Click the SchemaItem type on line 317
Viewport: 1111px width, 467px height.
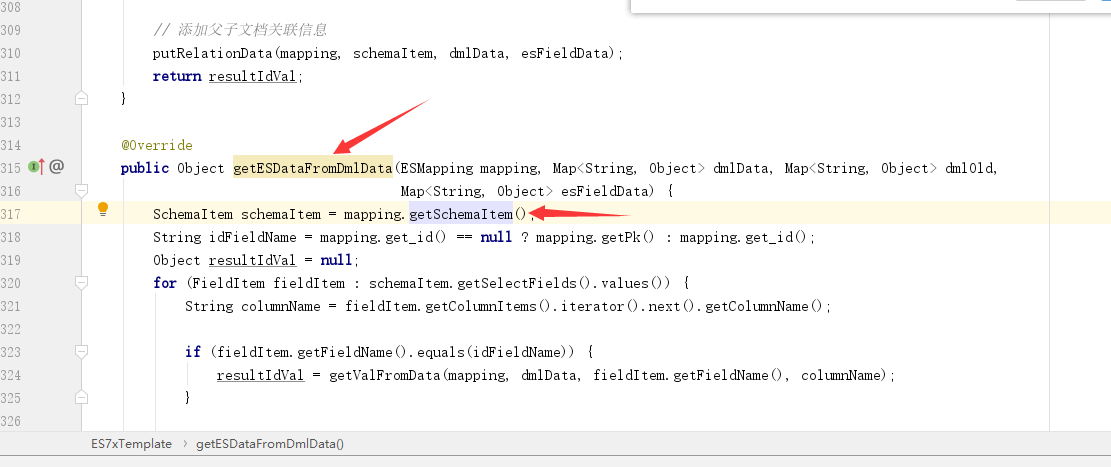coord(193,214)
